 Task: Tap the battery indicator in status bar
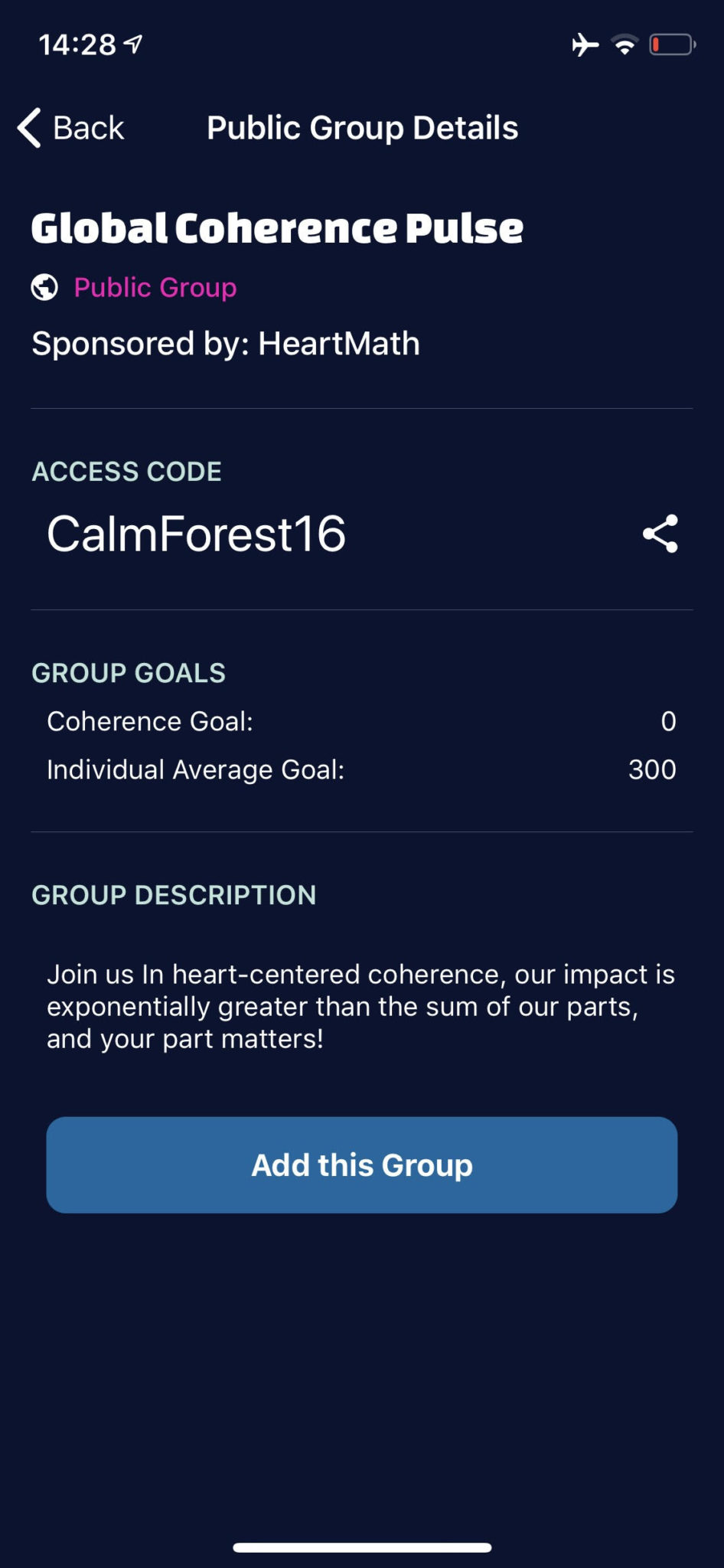pos(670,44)
